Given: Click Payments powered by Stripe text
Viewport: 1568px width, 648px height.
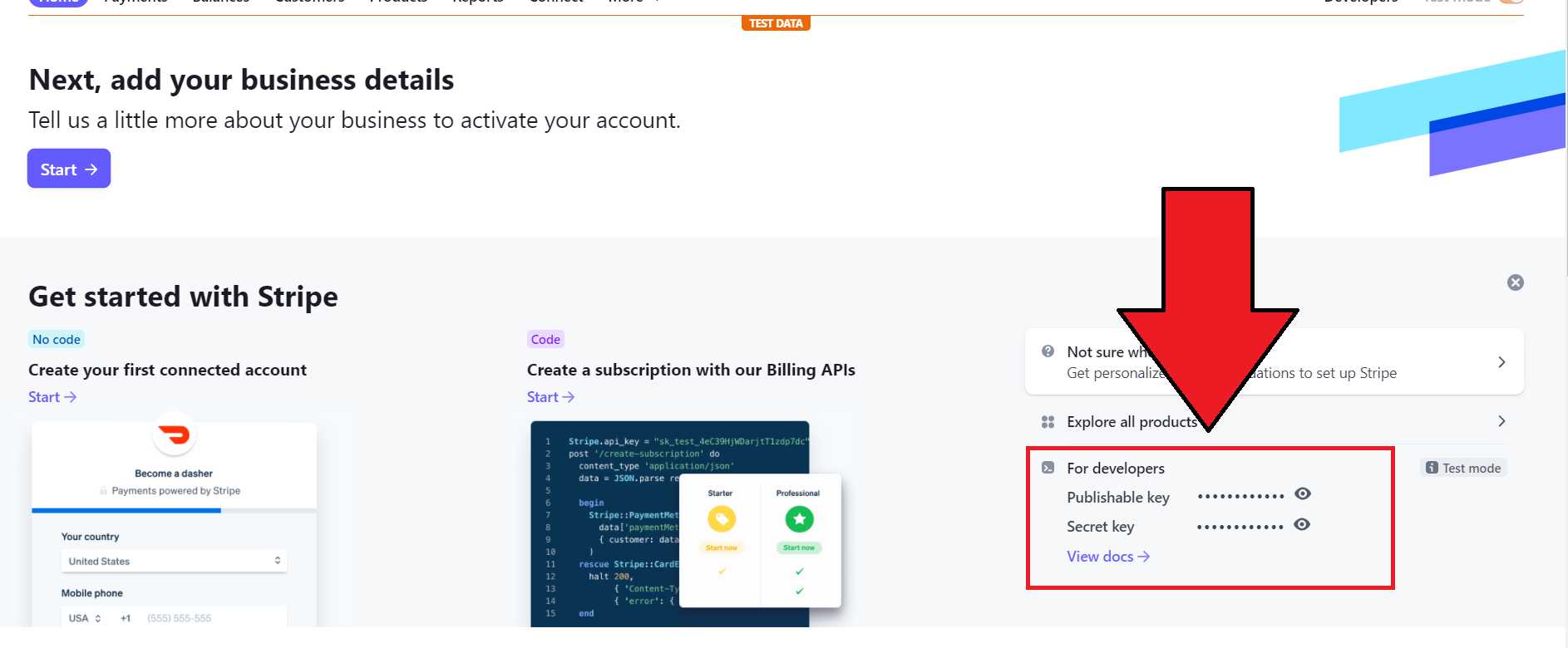Looking at the screenshot, I should click(175, 491).
